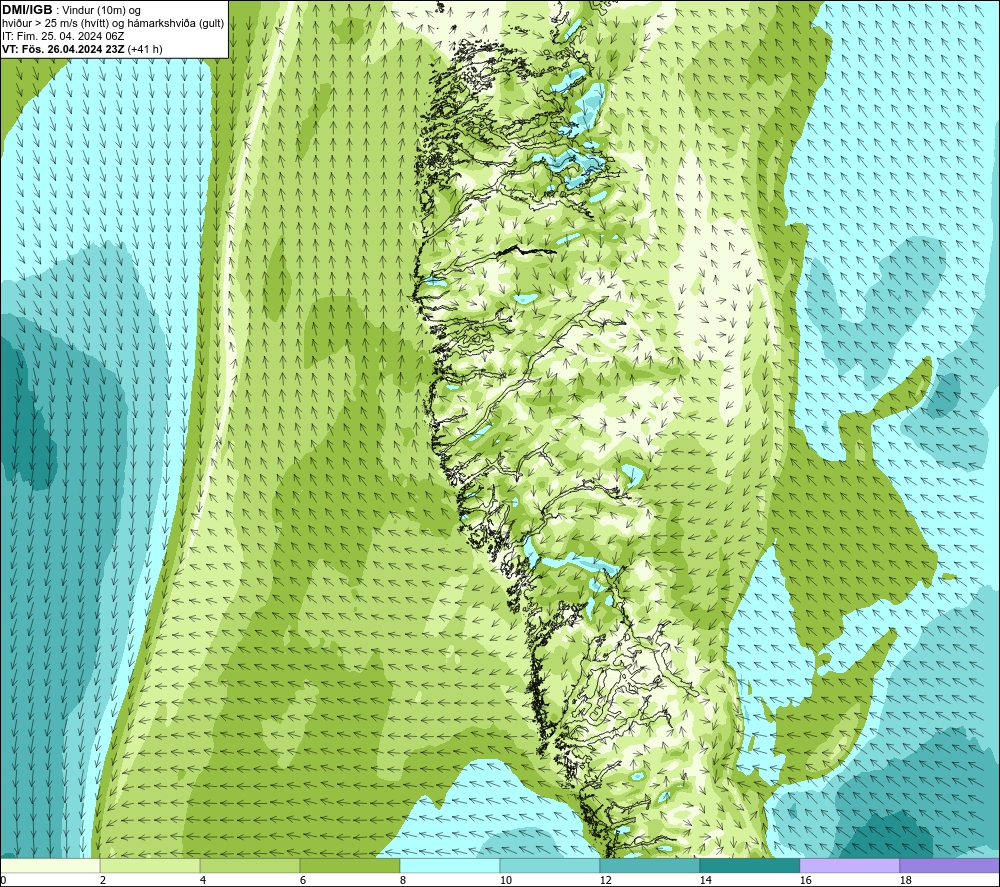This screenshot has width=1000, height=887.
Task: Click the "hviður > 25 m/s" legend line
Action: click(113, 24)
